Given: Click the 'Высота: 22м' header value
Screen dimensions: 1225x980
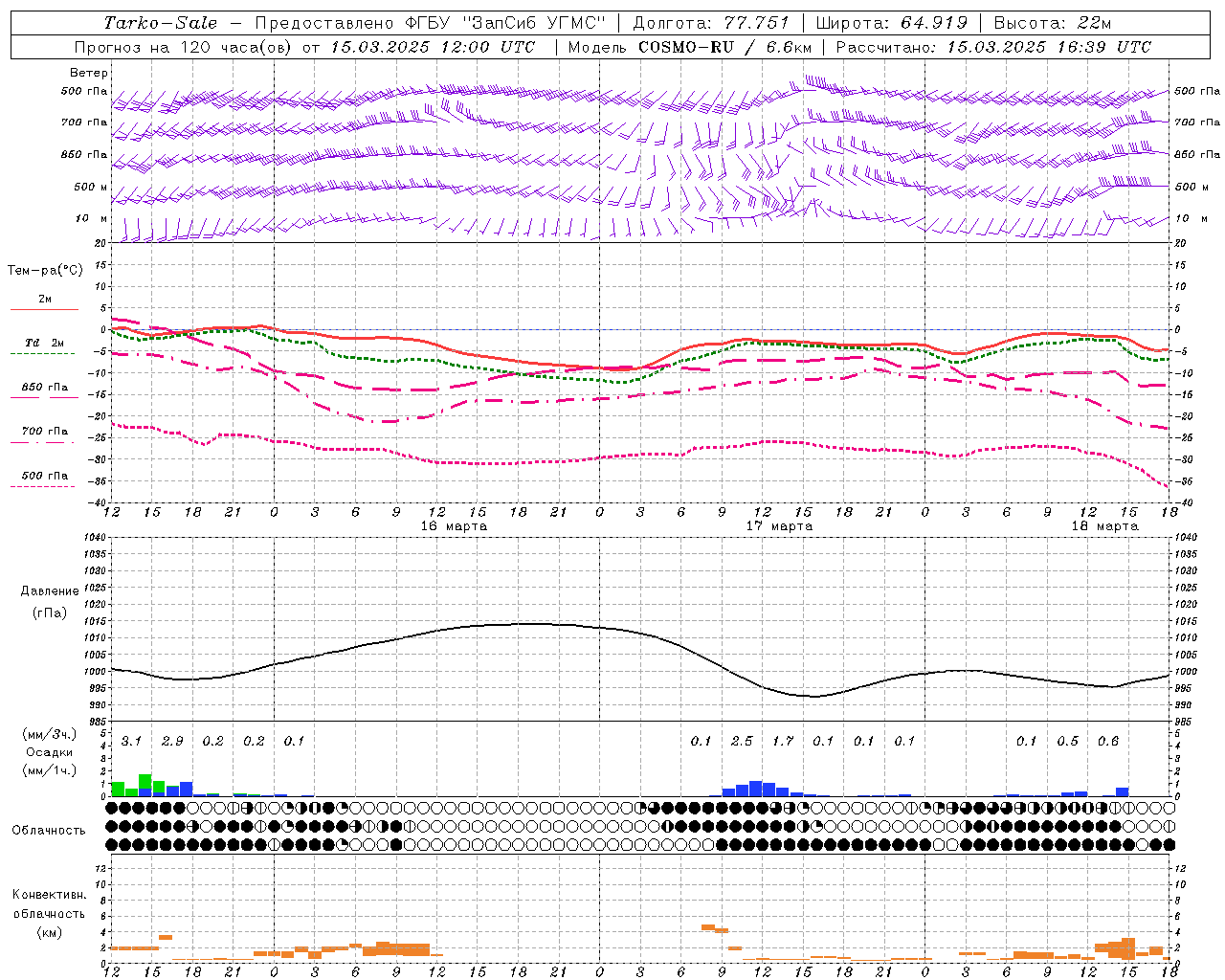Looking at the screenshot, I should click(1053, 23).
